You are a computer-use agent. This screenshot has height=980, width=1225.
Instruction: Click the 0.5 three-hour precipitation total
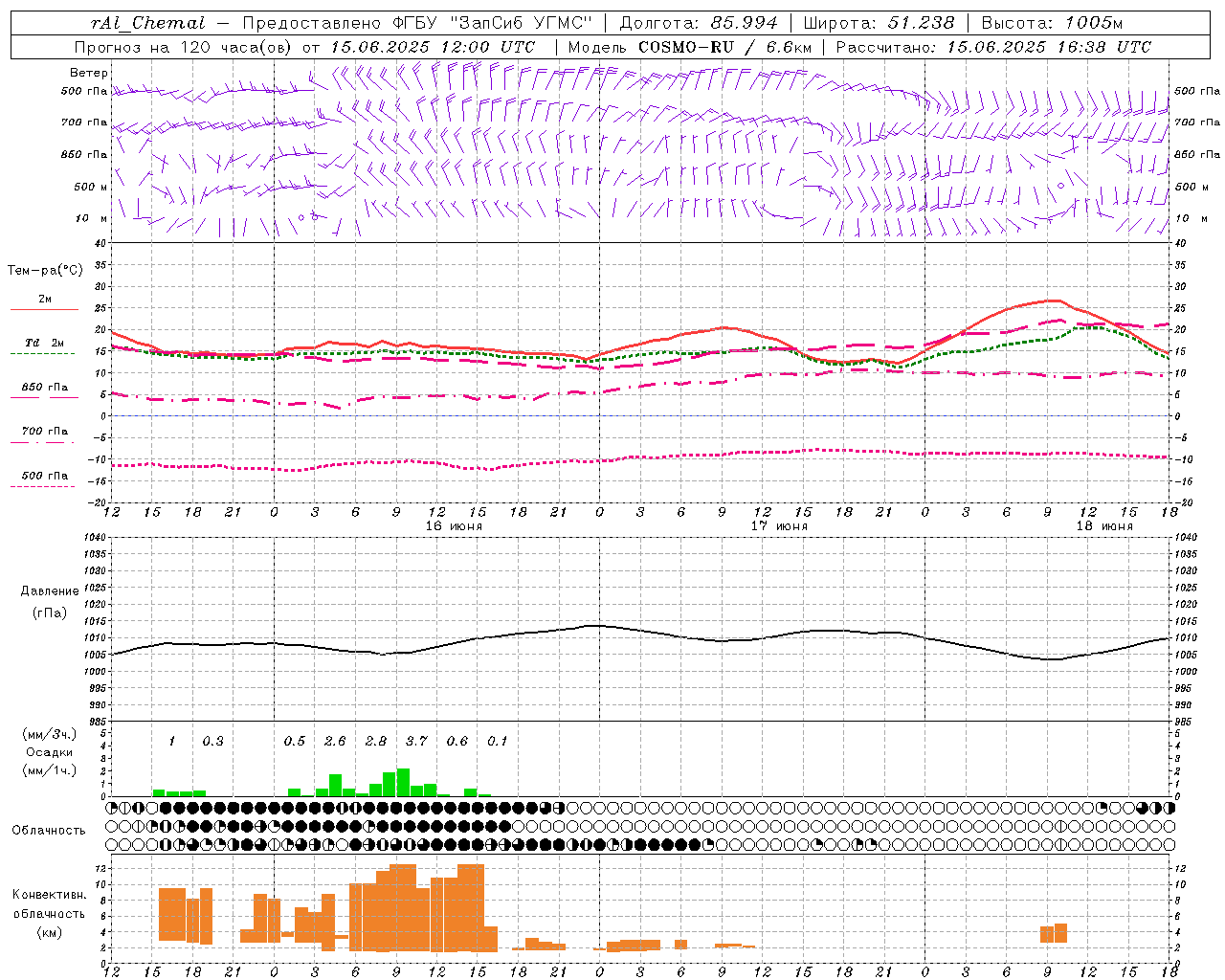(295, 742)
